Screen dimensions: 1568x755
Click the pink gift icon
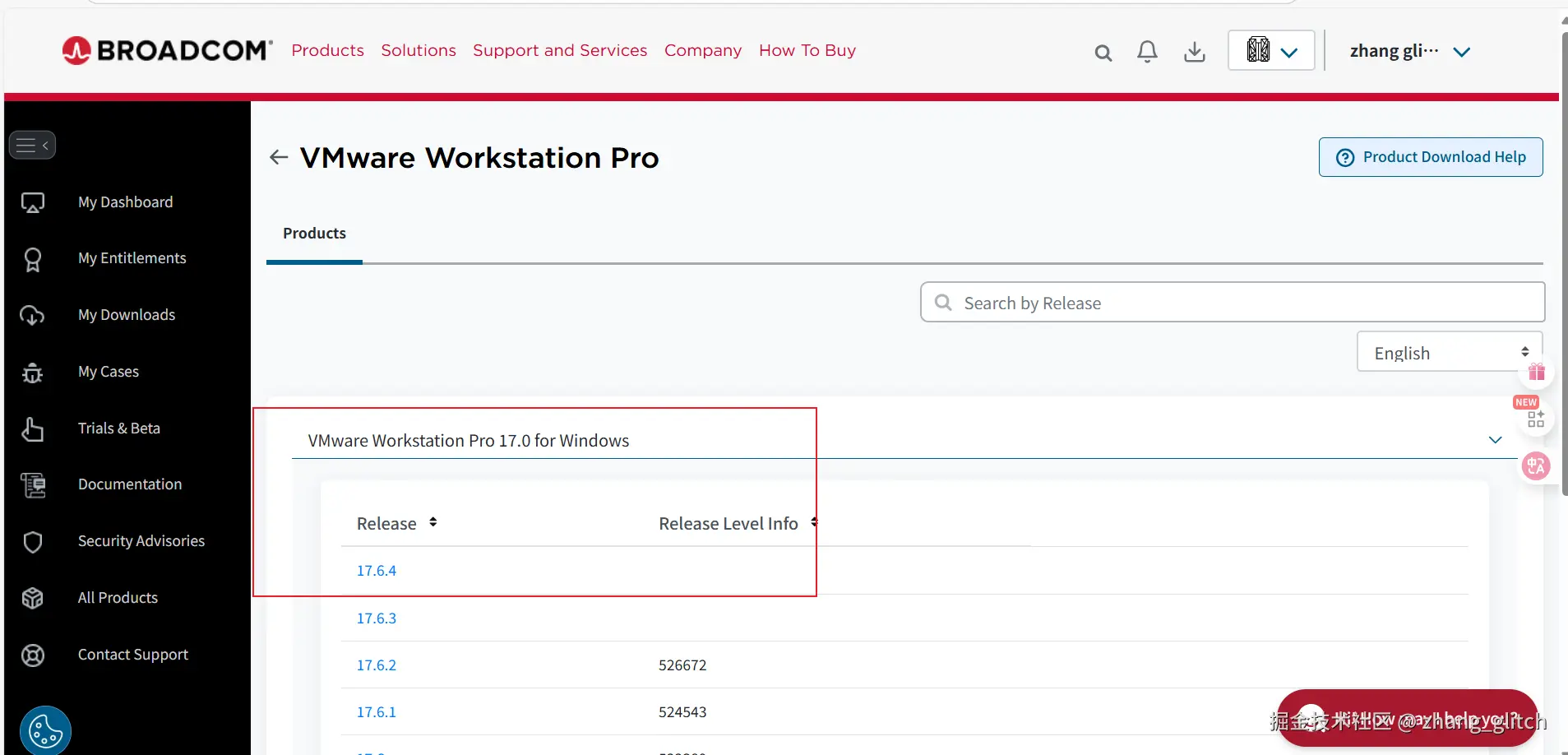(x=1536, y=372)
